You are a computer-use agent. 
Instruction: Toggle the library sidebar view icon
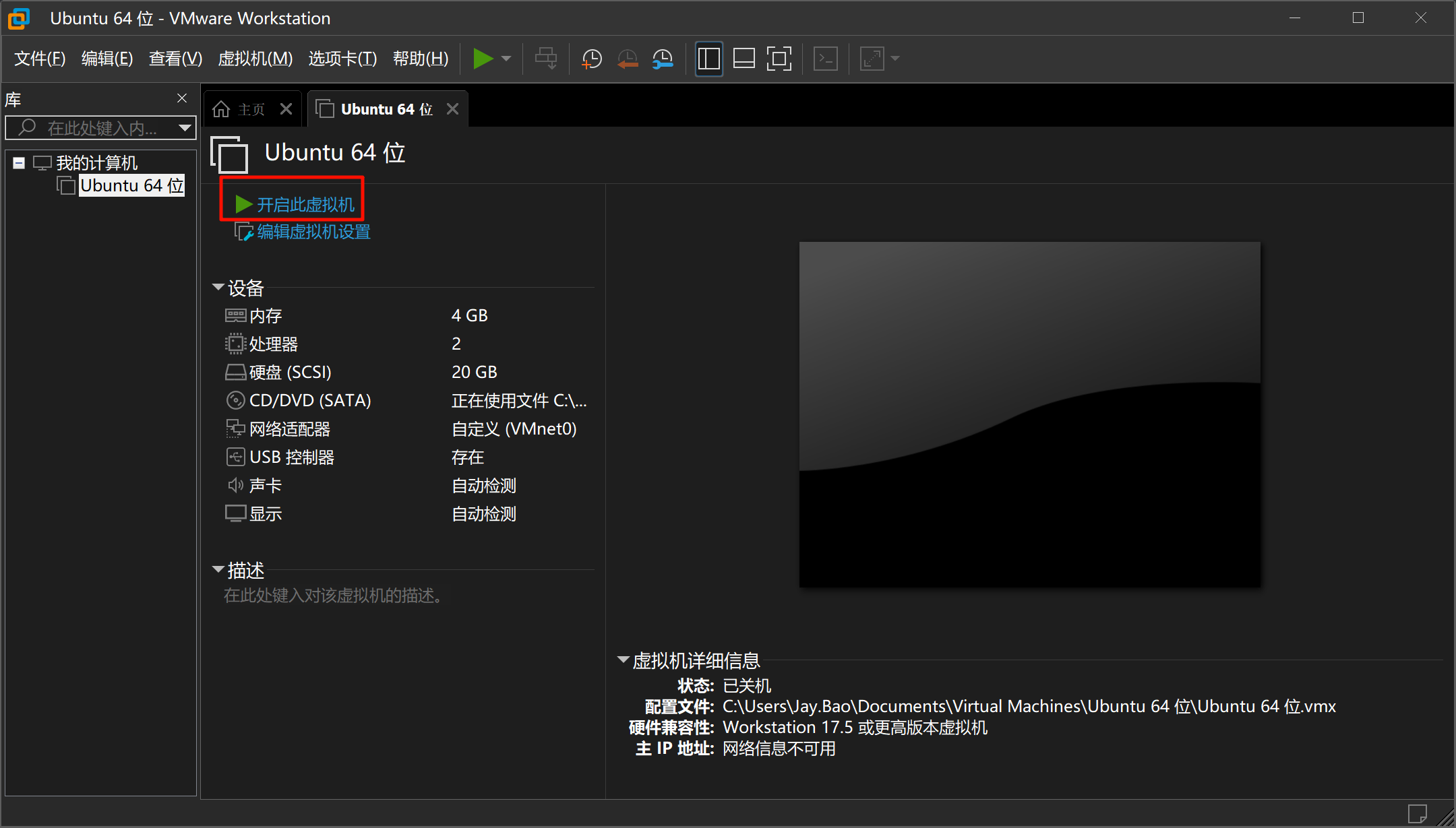coord(709,59)
